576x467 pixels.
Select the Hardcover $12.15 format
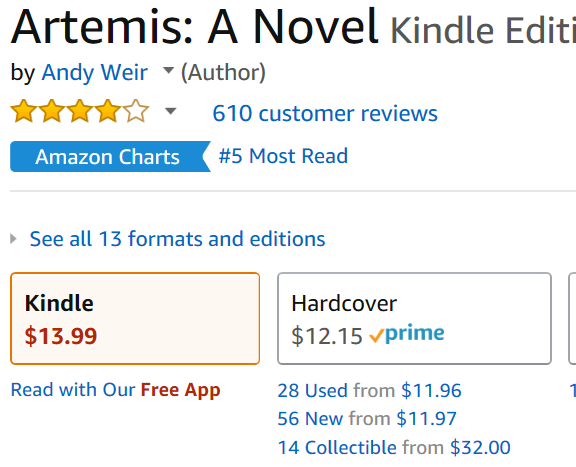coord(414,319)
